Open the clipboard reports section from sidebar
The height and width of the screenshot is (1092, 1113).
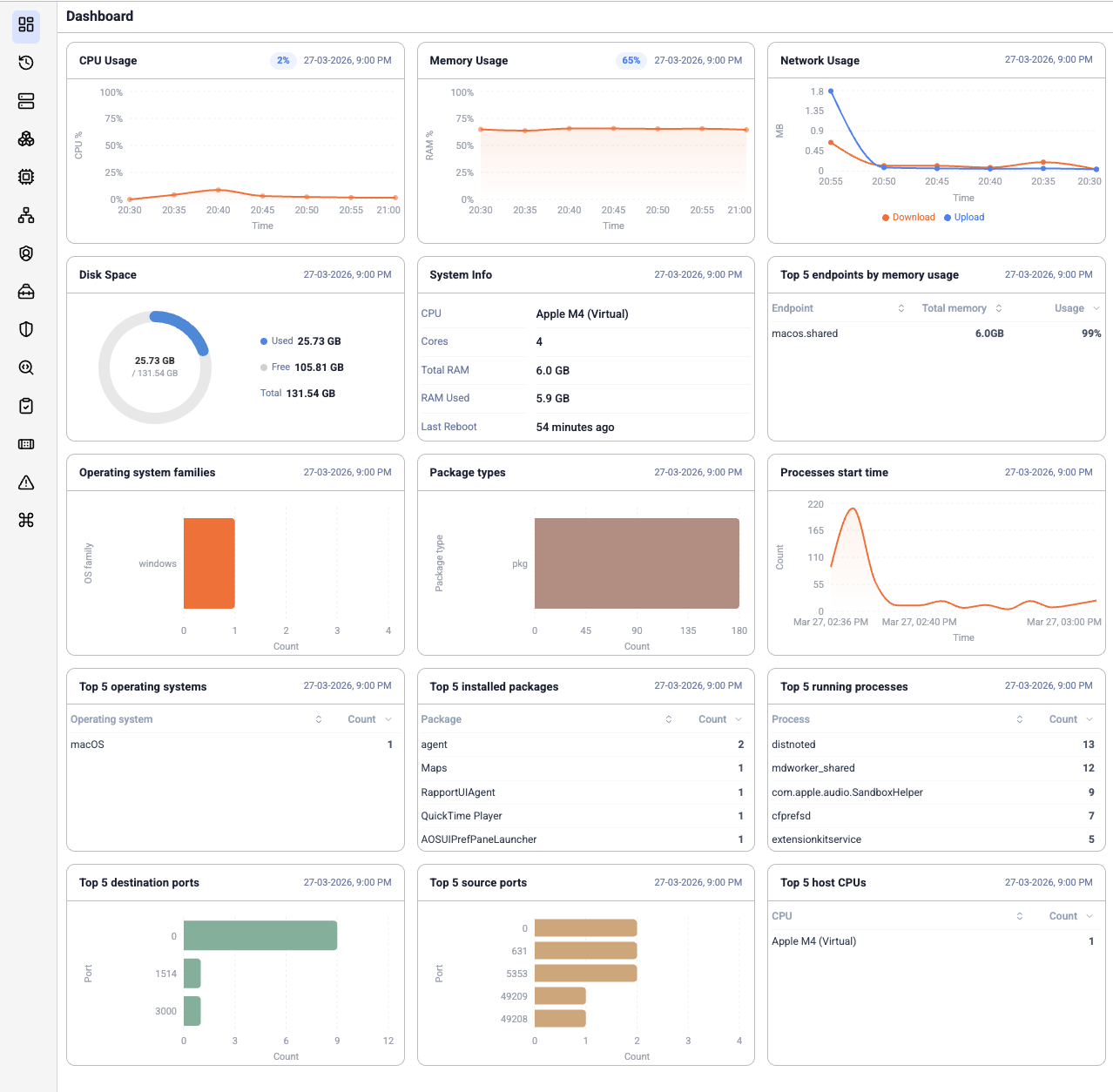26,406
